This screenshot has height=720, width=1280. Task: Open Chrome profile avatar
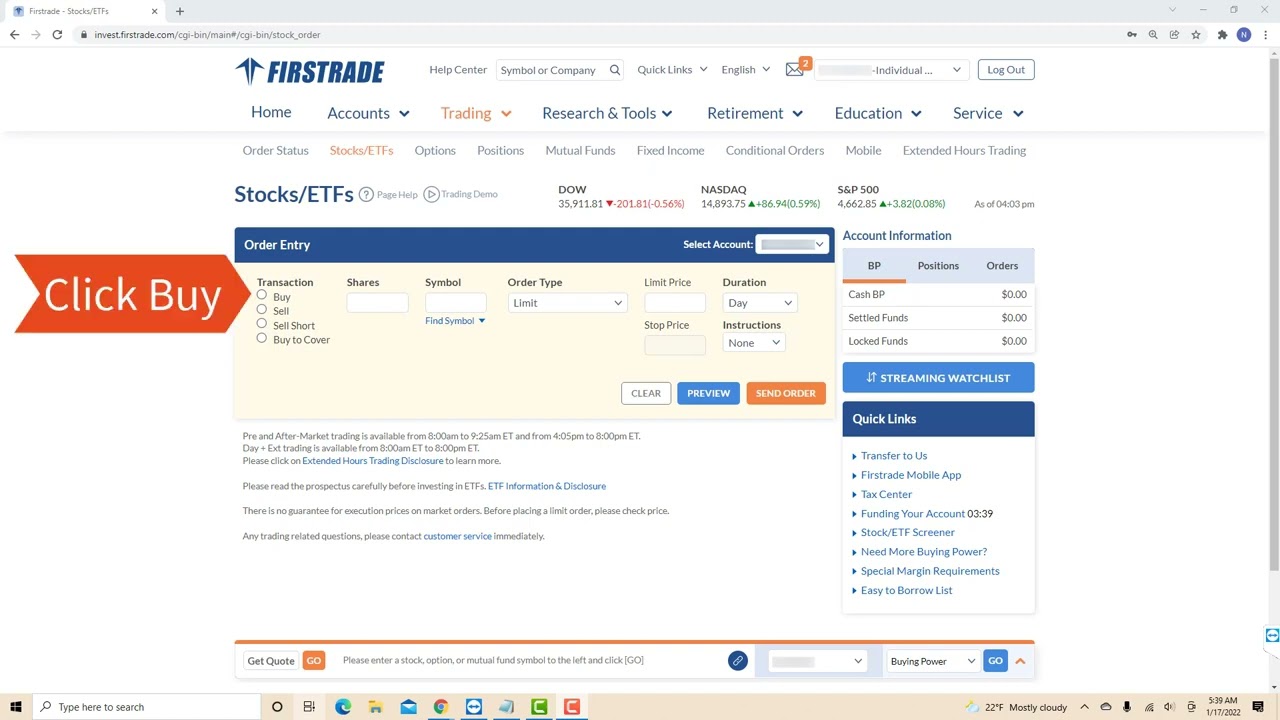pos(1244,34)
